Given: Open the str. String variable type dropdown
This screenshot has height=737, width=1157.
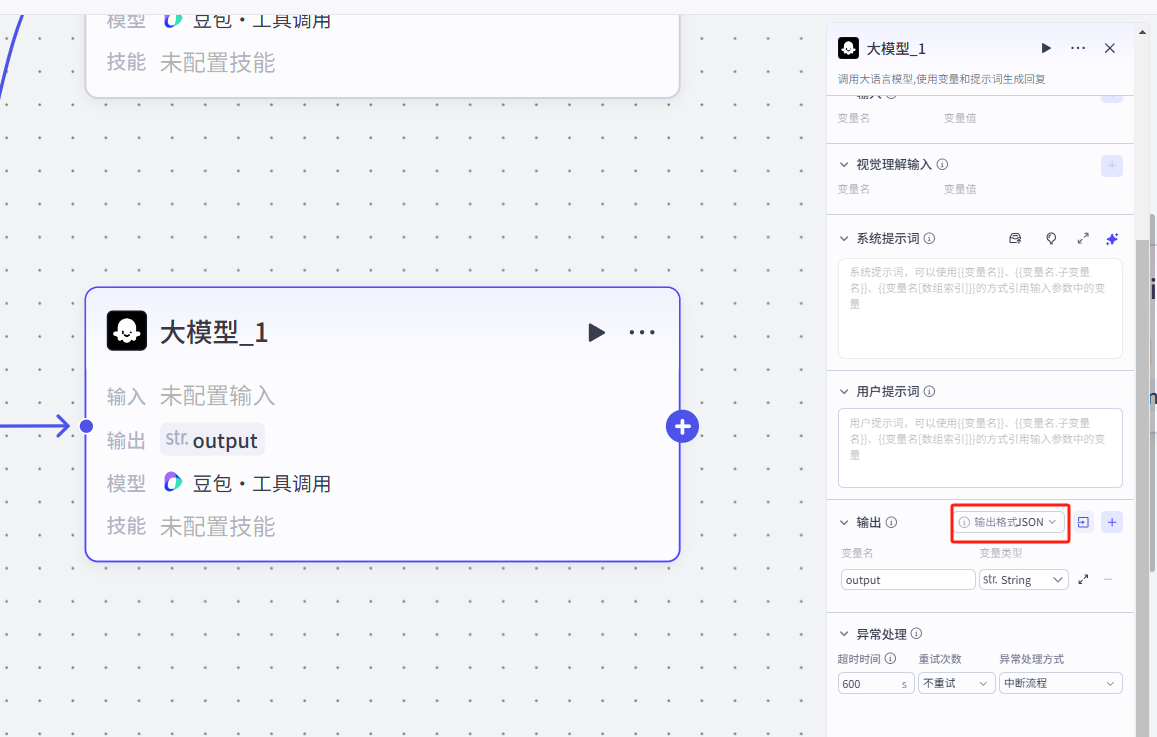Looking at the screenshot, I should tap(1023, 580).
